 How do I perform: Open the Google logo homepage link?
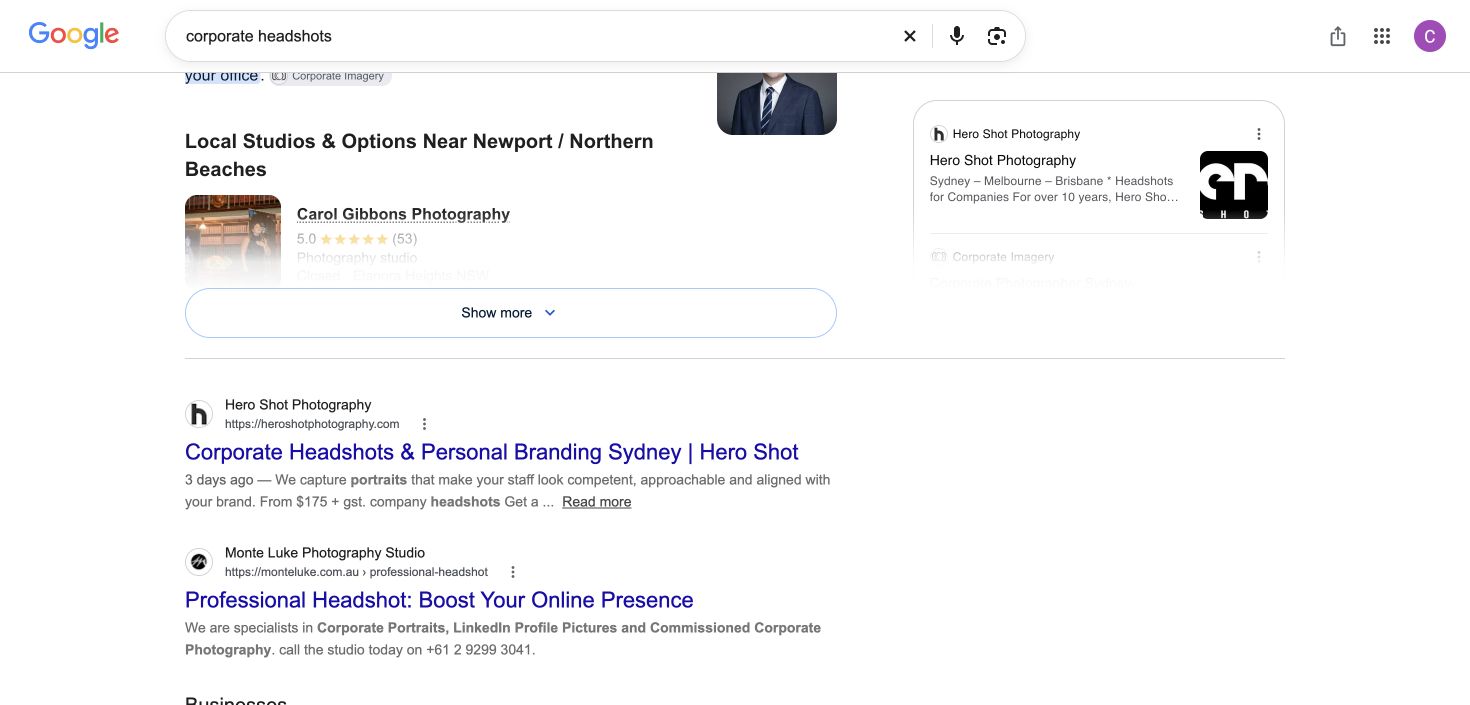pyautogui.click(x=74, y=35)
